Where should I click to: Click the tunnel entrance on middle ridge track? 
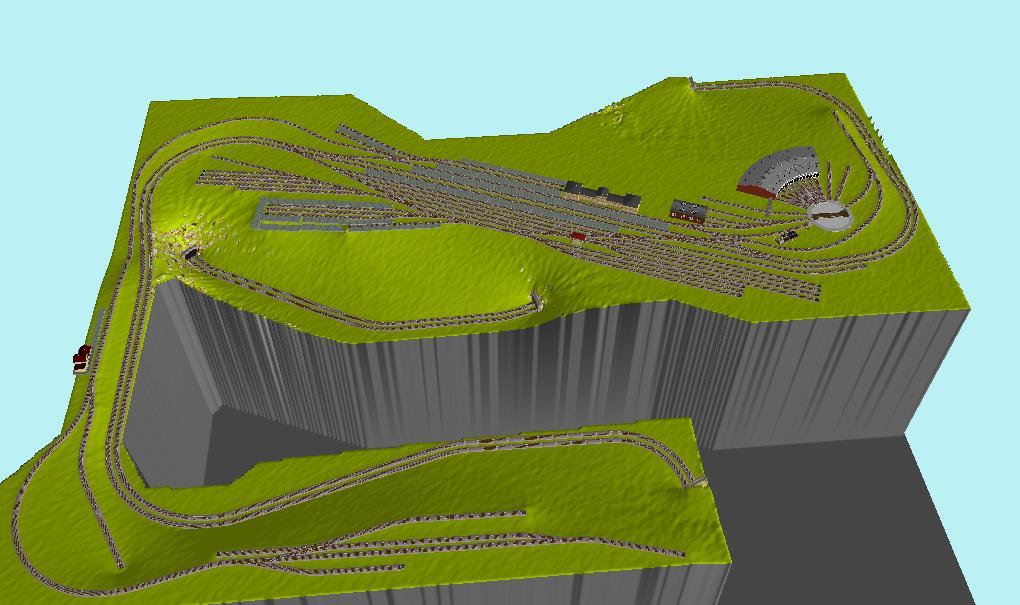[539, 296]
